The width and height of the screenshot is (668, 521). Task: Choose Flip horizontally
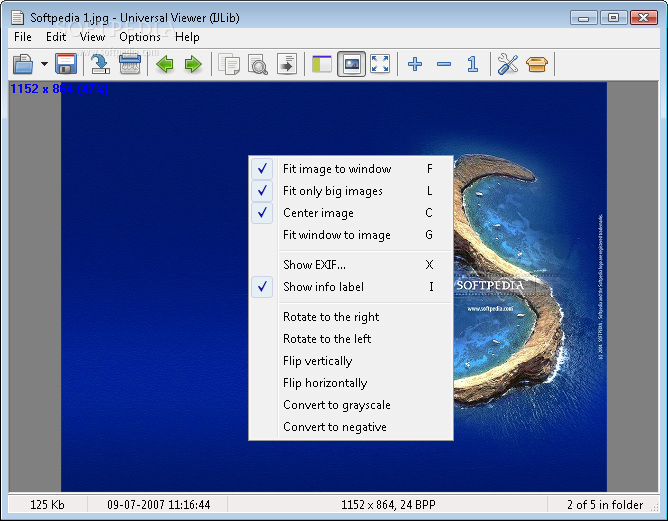(351, 383)
